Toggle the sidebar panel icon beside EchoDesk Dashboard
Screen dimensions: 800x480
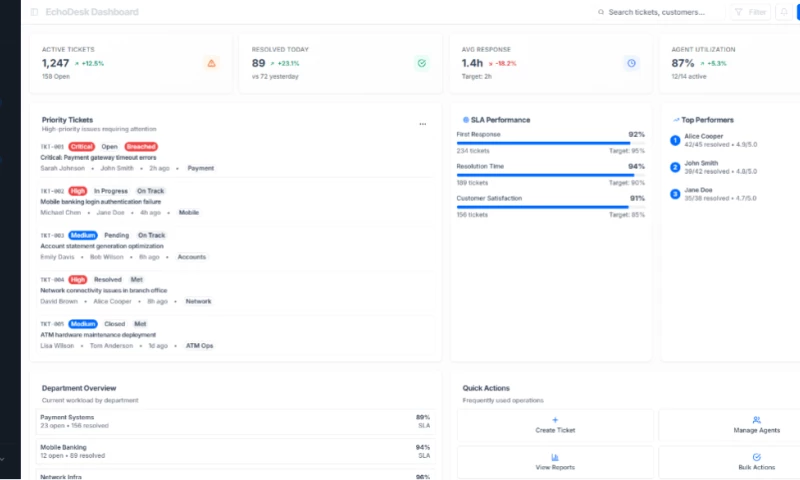coord(34,12)
